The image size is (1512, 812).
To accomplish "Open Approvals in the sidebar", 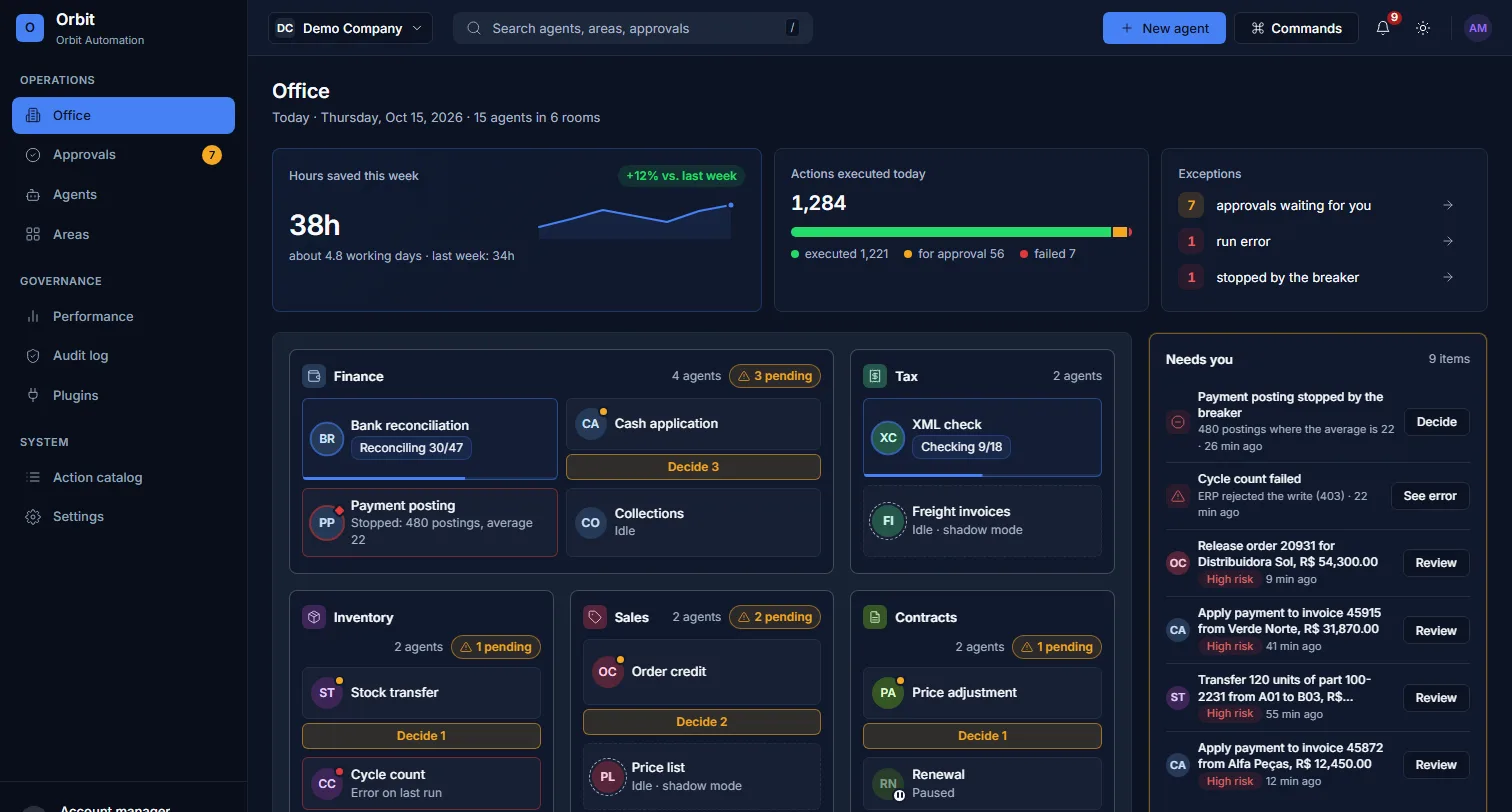I will coord(123,155).
